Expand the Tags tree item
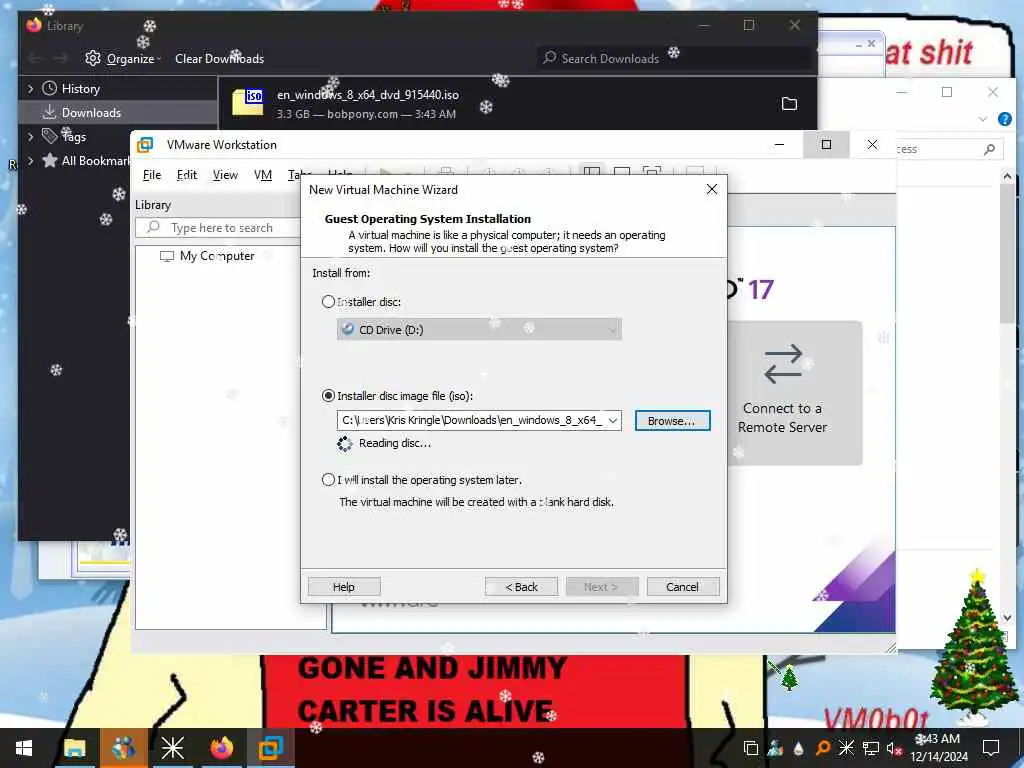1024x768 pixels. pos(30,136)
